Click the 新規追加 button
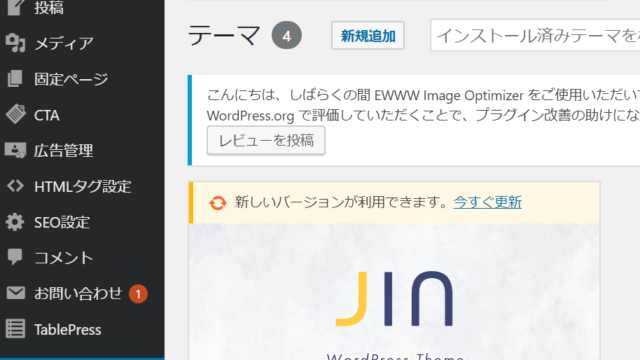 pyautogui.click(x=368, y=36)
